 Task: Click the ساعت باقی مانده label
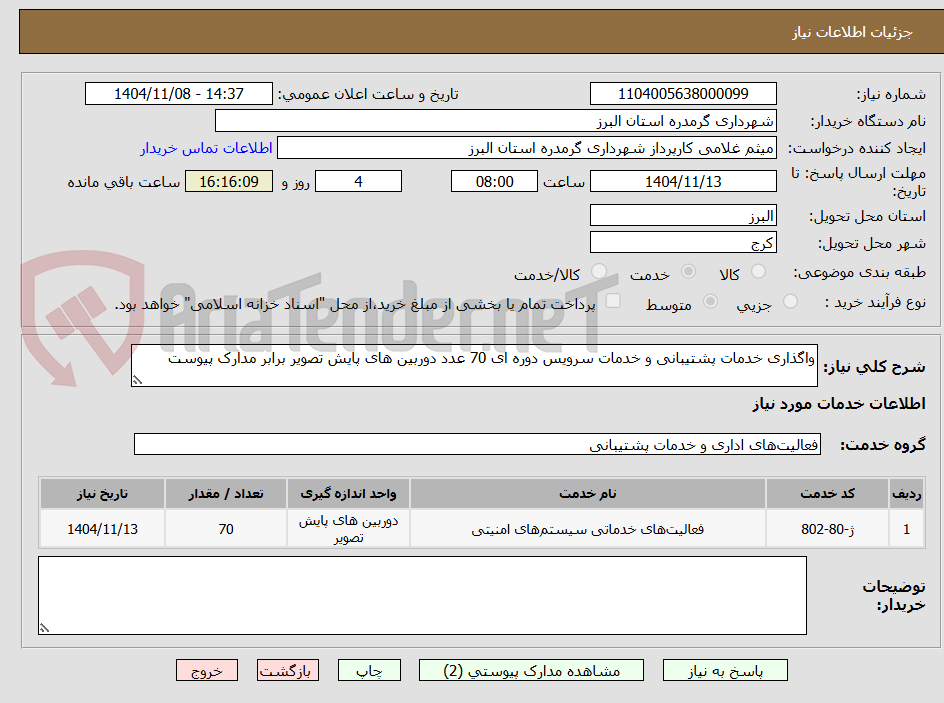(123, 182)
